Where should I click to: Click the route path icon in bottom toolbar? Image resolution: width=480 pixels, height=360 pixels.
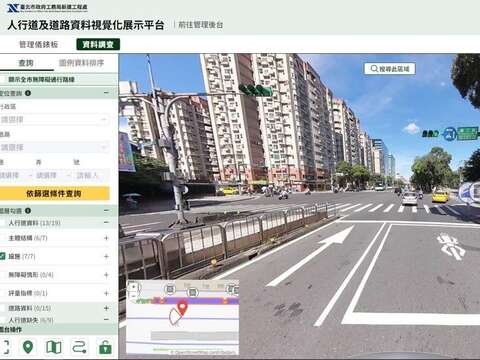(79, 347)
